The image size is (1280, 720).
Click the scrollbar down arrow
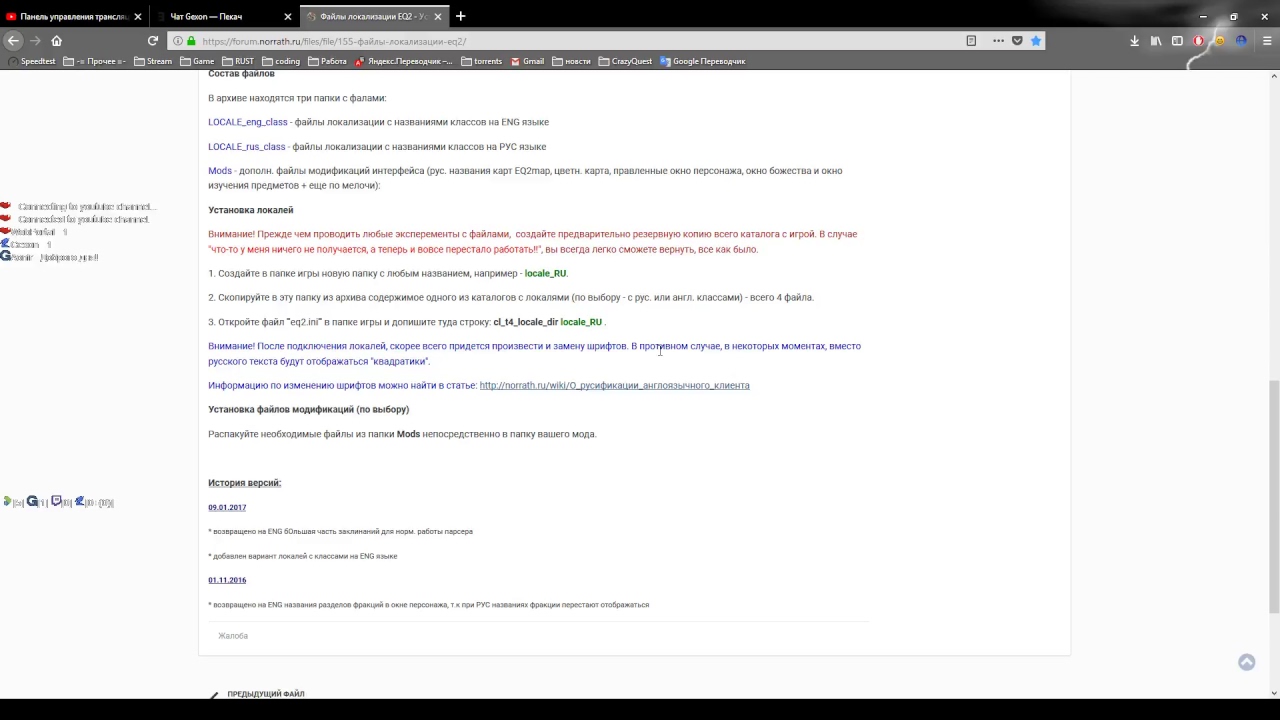click(x=1274, y=692)
